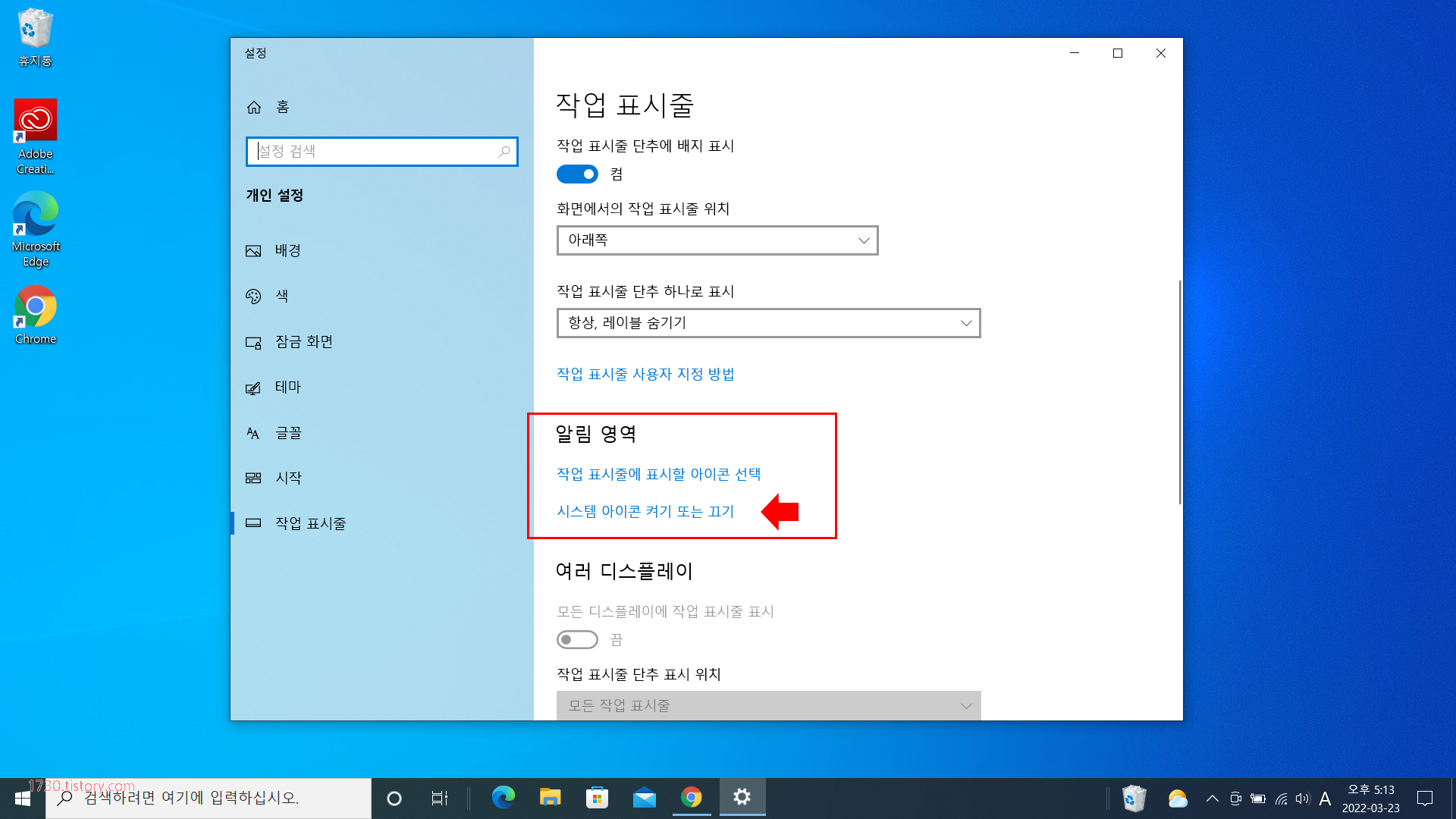
Task: Open 시작 (Start) settings
Action: point(288,478)
